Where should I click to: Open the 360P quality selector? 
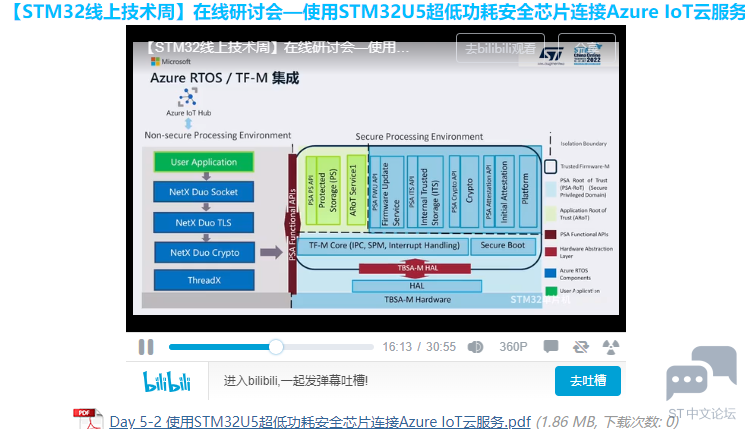(x=513, y=347)
